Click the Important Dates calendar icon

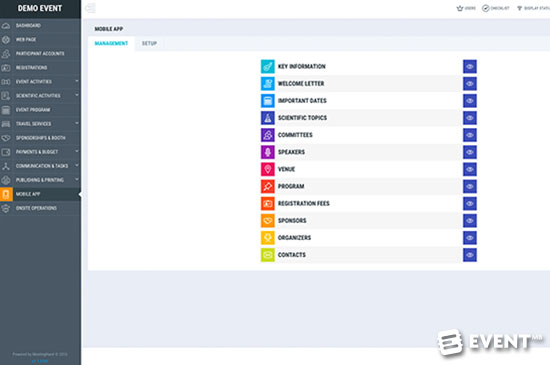268,101
